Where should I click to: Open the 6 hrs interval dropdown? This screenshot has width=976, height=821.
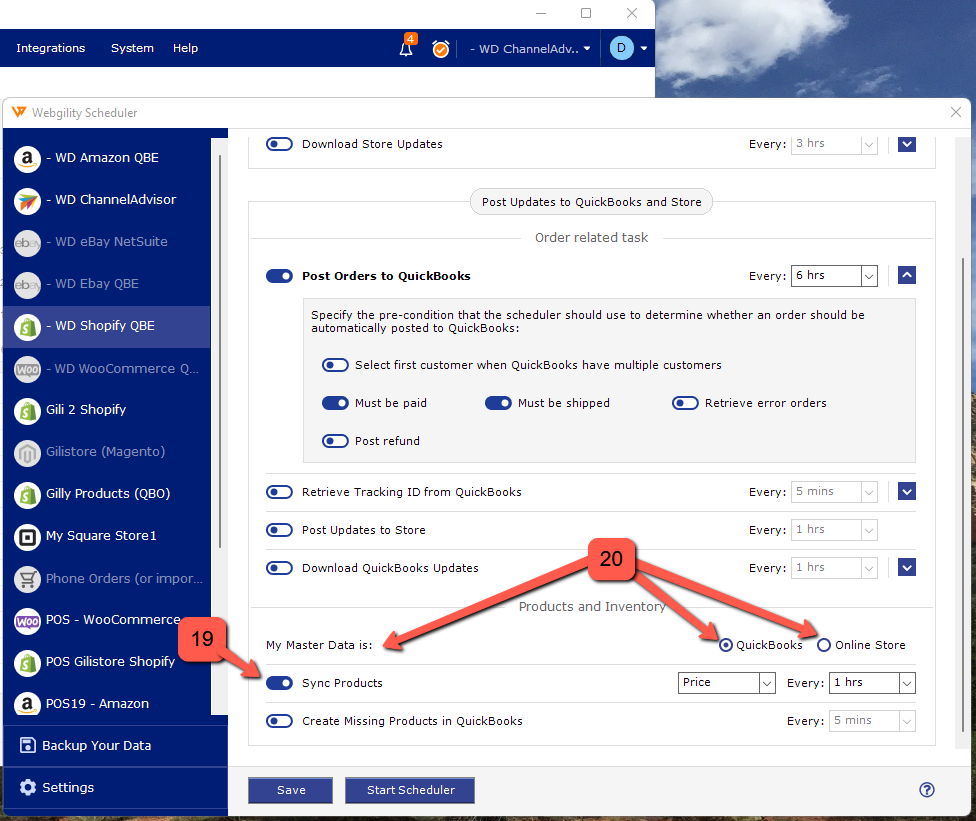[x=834, y=276]
